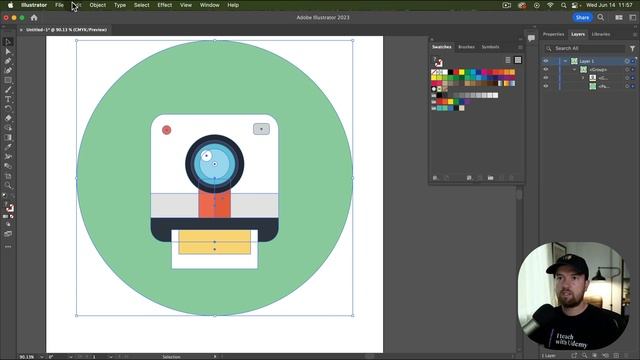This screenshot has width=640, height=360.
Task: Toggle visibility of the last path row
Action: click(x=546, y=86)
